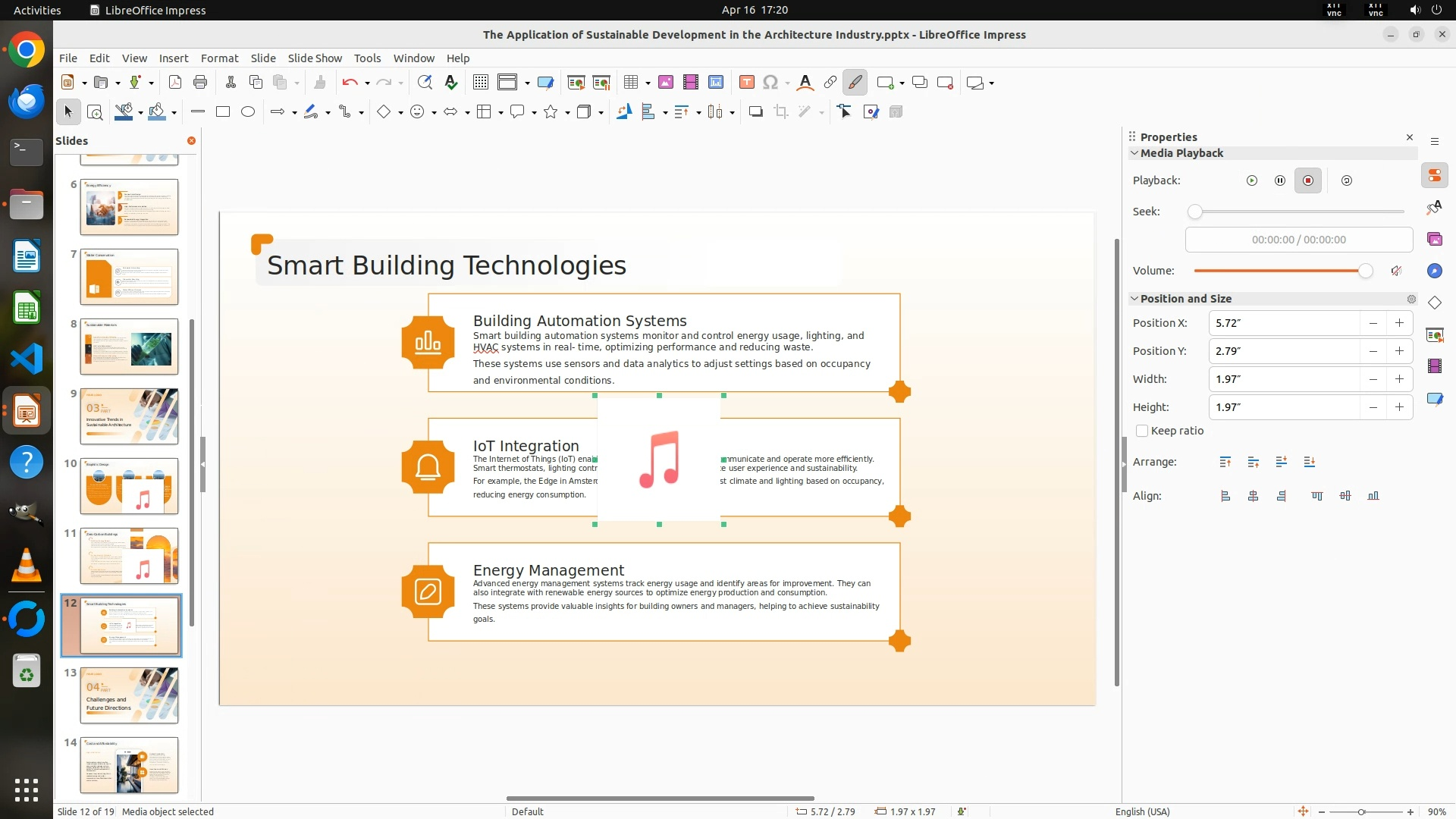Toggle the Repeat playback button
This screenshot has height=819, width=1456.
tap(1346, 180)
